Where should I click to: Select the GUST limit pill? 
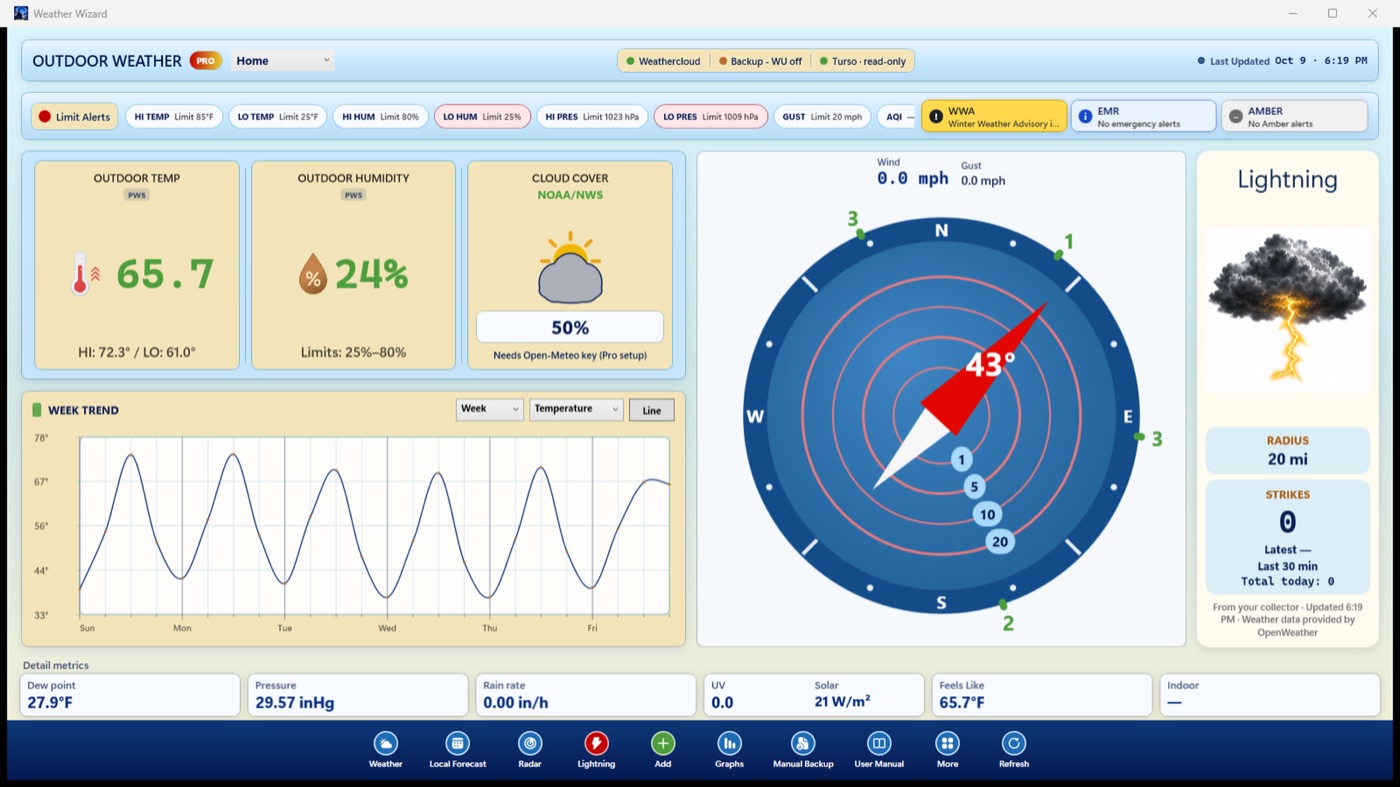click(x=822, y=117)
